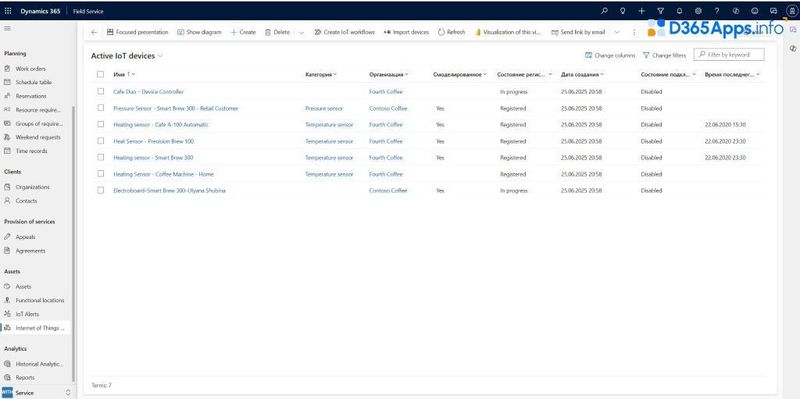Open the Категория column header menu
800x399 pixels.
[321, 74]
